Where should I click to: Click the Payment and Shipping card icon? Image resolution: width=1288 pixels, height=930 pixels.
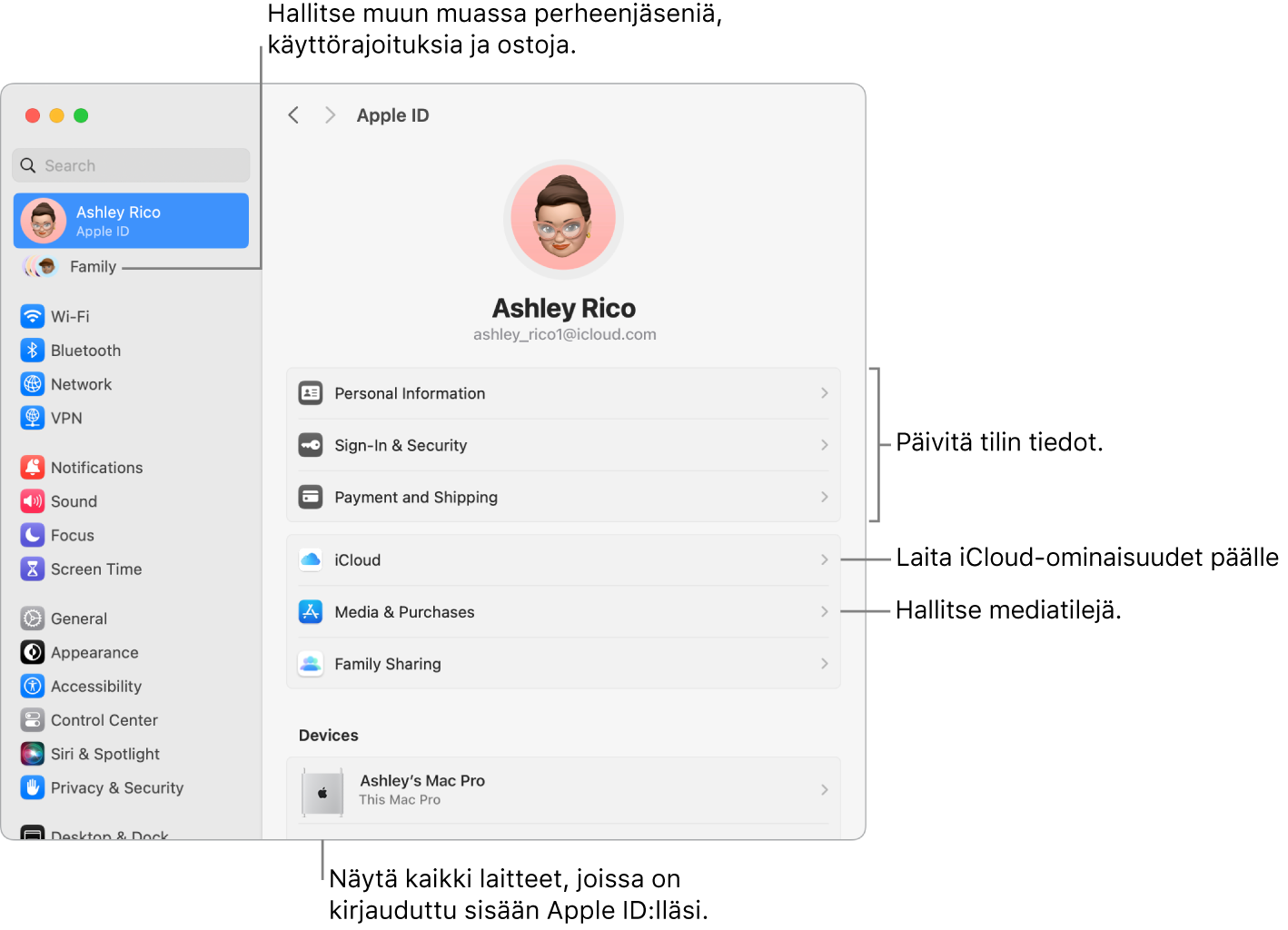pos(311,497)
